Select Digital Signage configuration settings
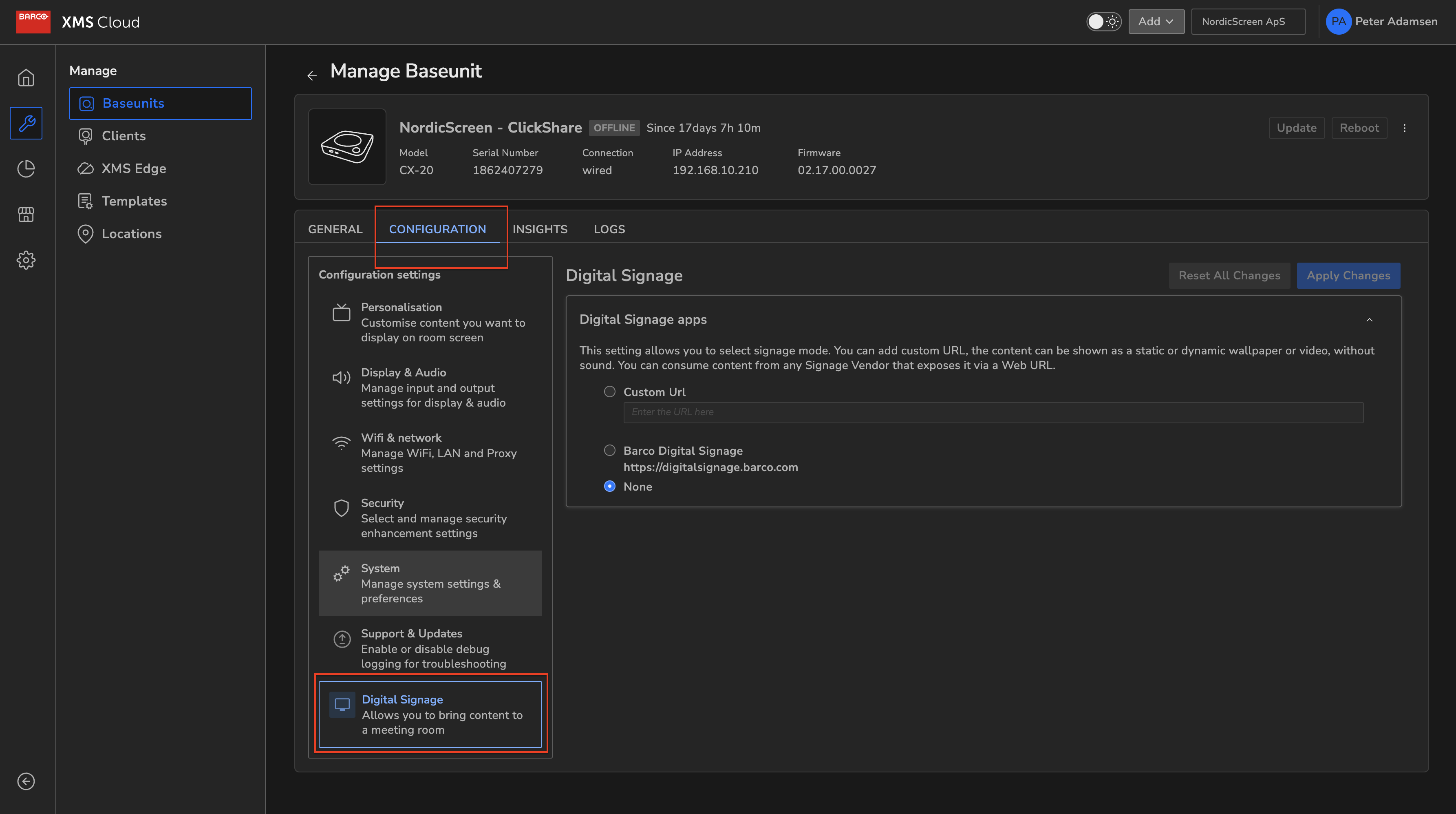 click(x=430, y=714)
